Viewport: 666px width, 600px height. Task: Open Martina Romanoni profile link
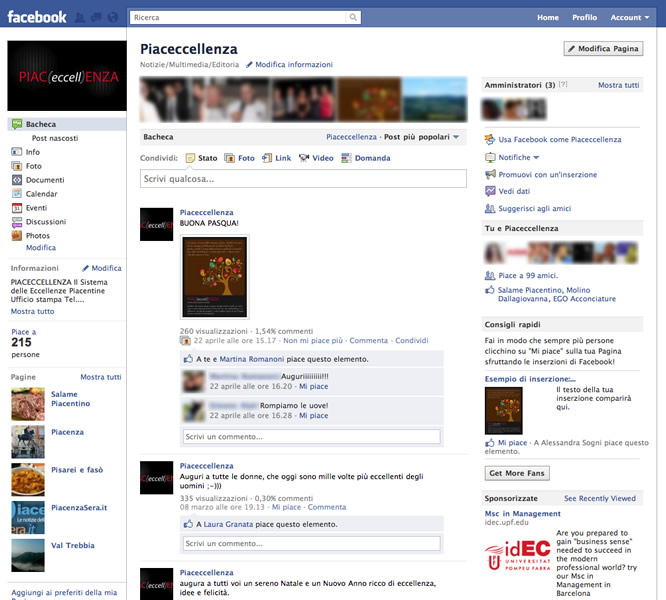[x=251, y=359]
